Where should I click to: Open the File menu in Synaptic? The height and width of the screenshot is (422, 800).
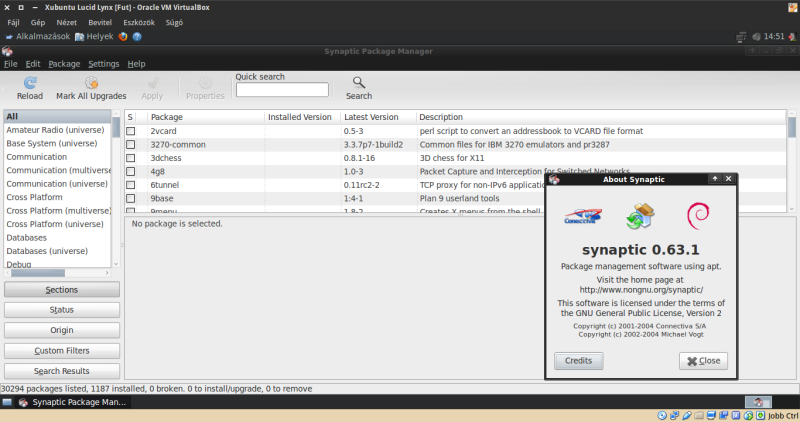click(x=10, y=64)
